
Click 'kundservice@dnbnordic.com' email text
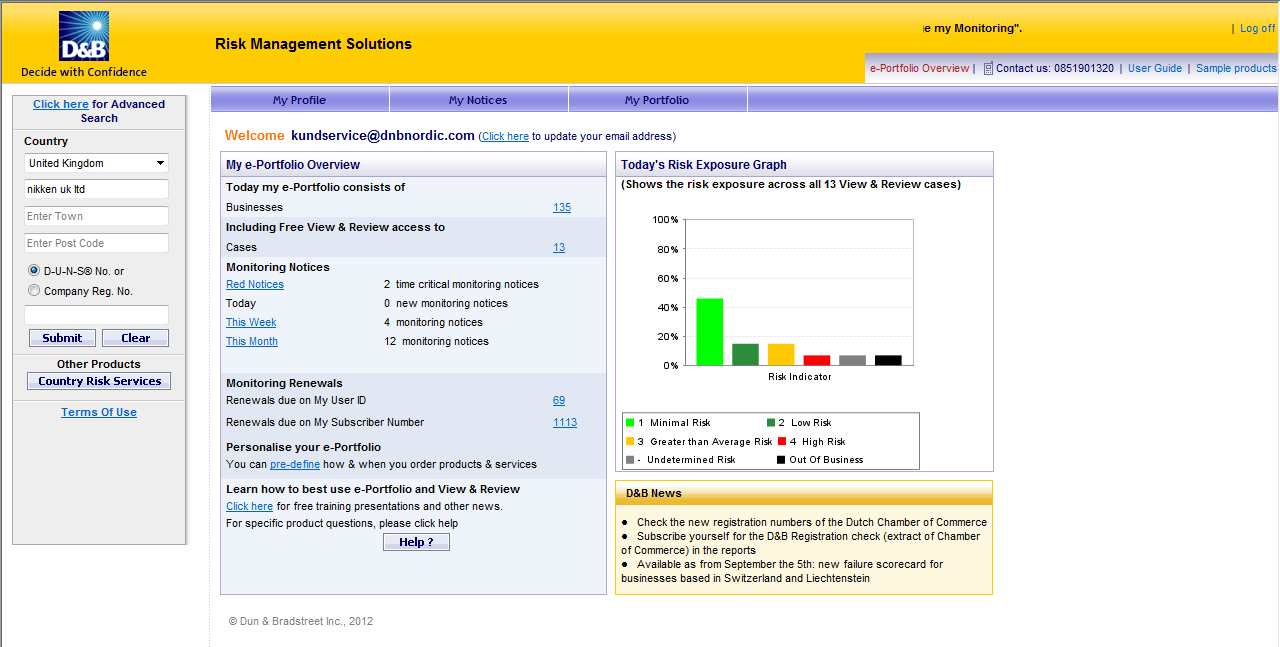click(x=383, y=136)
